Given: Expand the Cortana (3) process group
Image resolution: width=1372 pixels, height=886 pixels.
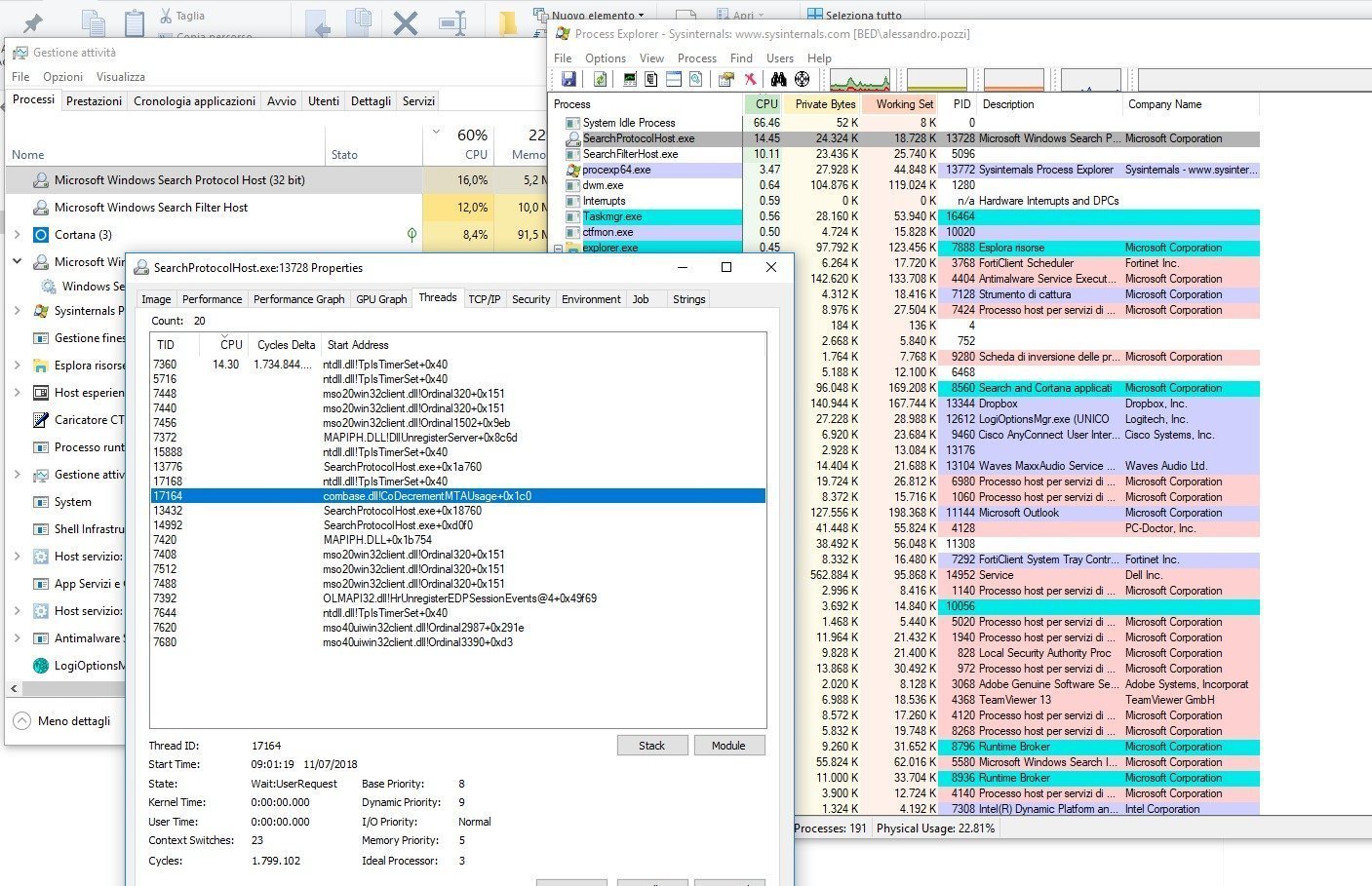Looking at the screenshot, I should click(17, 235).
